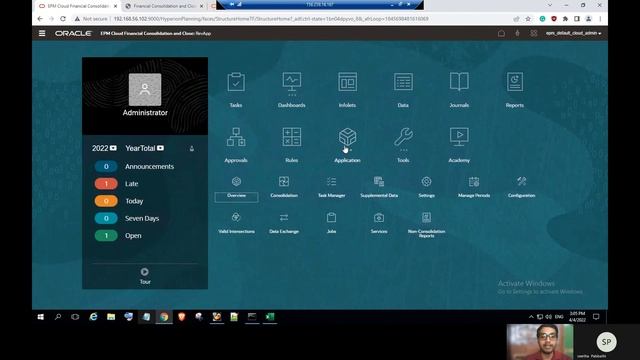Open the Approvals card icon

236,137
